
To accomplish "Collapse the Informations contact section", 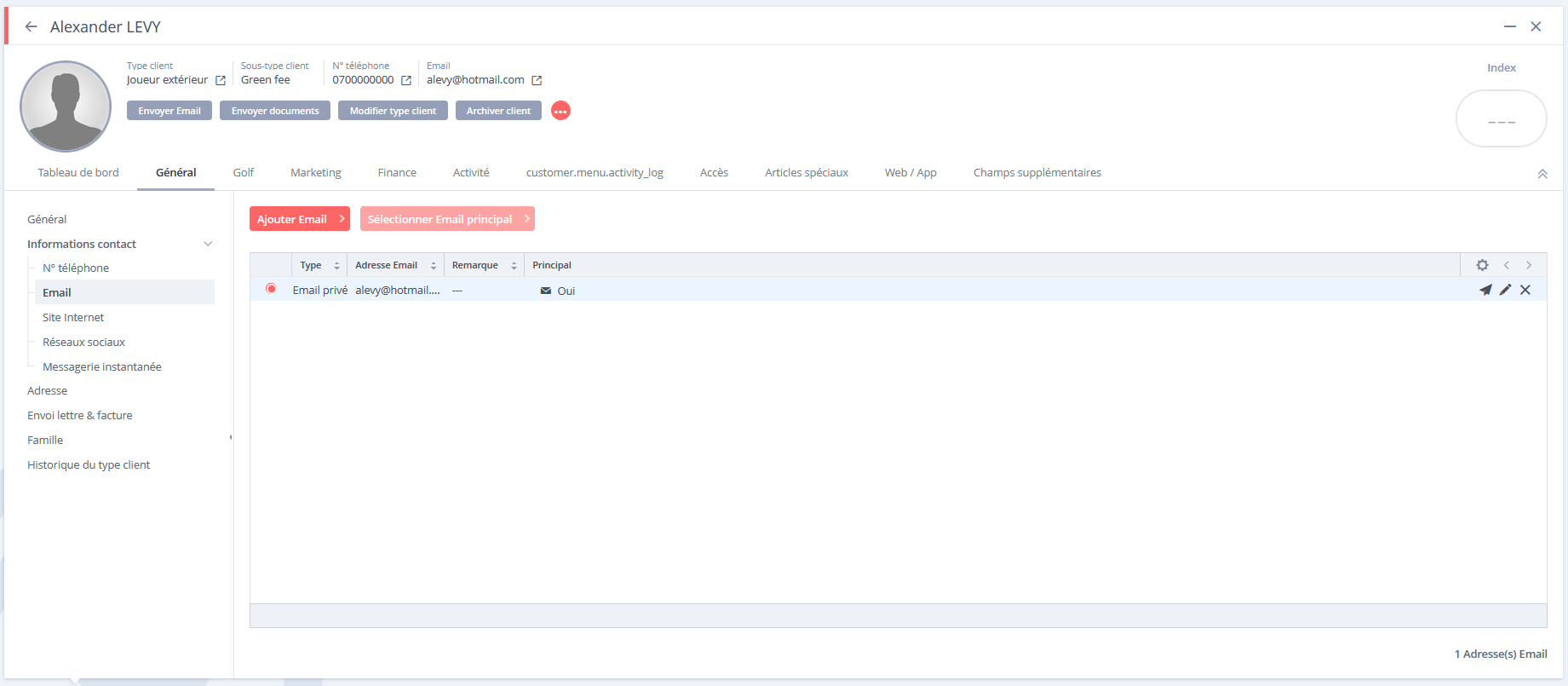I will point(208,244).
